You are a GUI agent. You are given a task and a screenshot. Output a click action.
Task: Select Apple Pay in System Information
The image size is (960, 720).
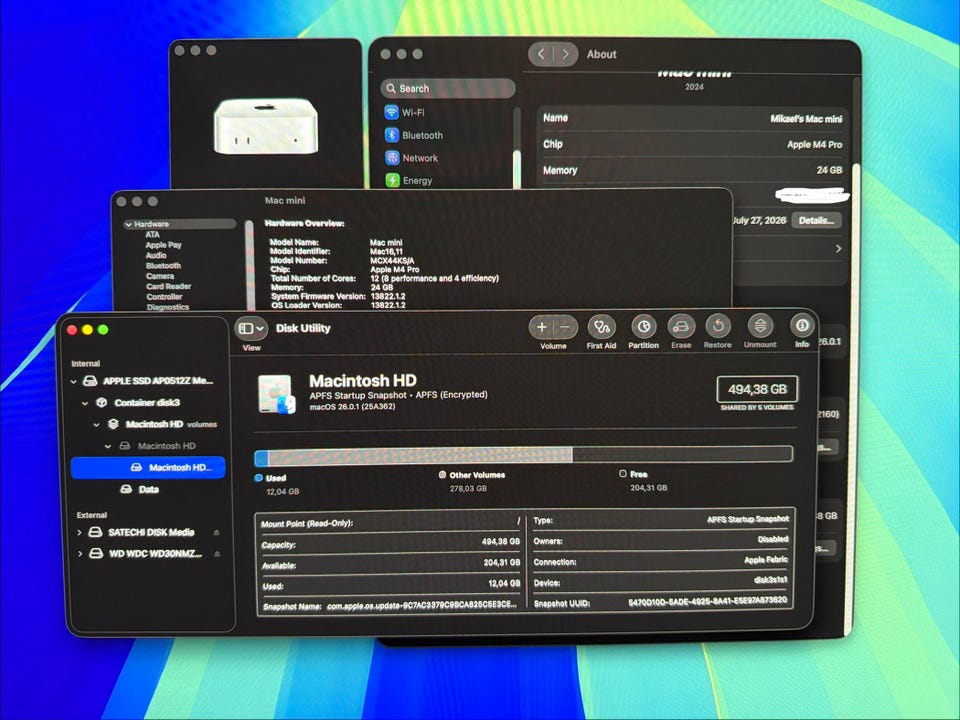[163, 245]
